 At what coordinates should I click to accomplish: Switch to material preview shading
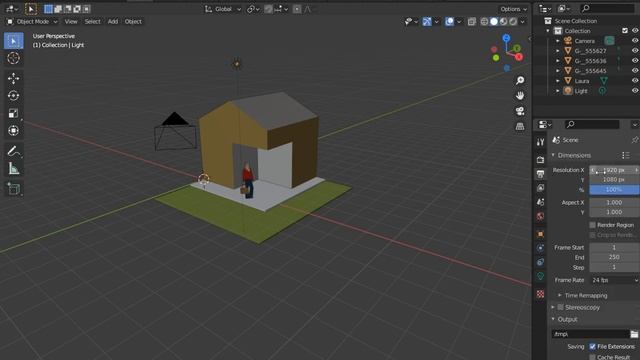[x=503, y=22]
